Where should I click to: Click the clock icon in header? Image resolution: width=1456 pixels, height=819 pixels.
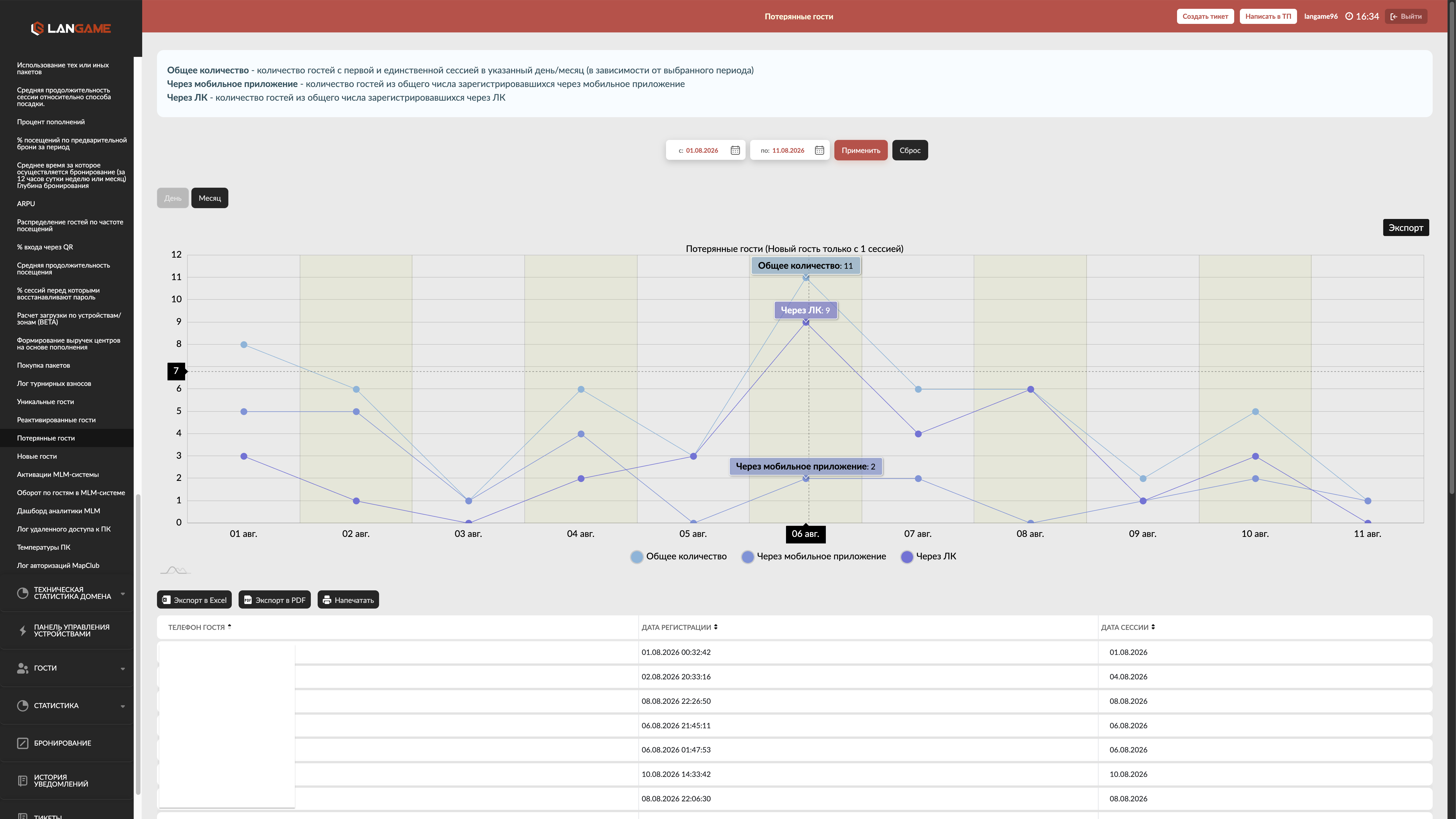point(1349,16)
